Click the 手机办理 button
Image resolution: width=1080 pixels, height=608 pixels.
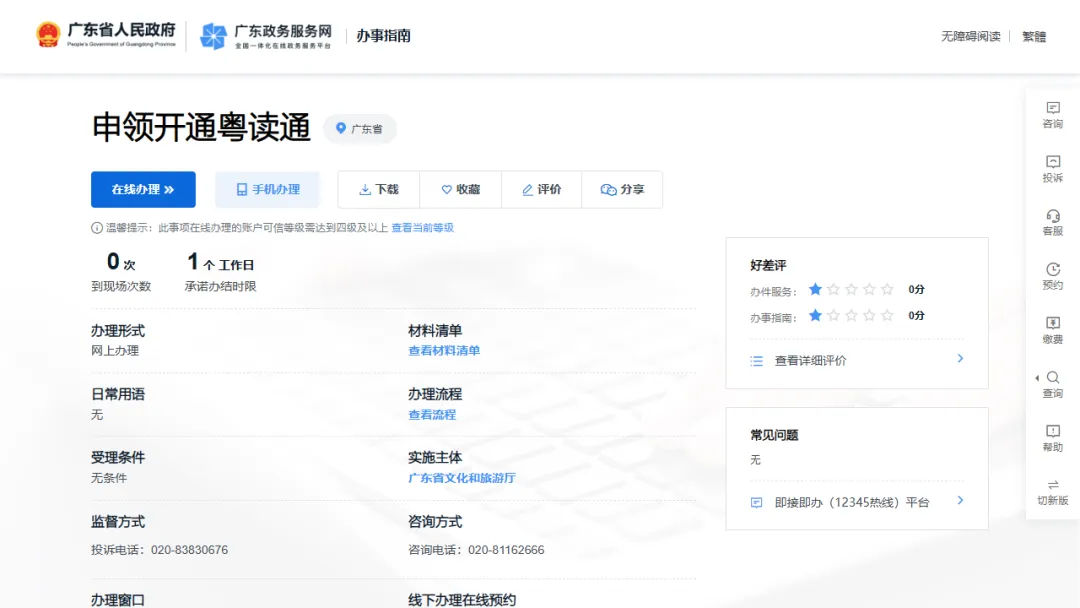(x=267, y=189)
